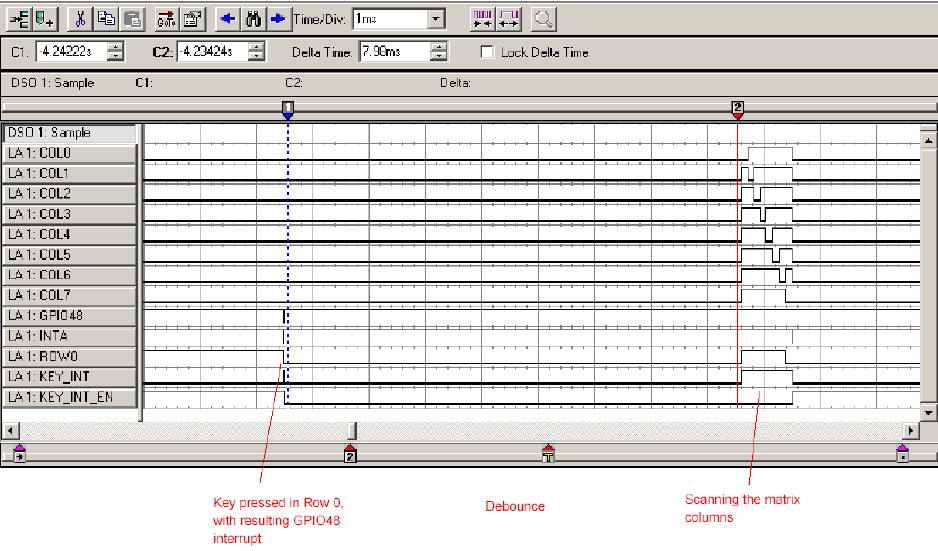Click the C1 time input field

(x=71, y=51)
